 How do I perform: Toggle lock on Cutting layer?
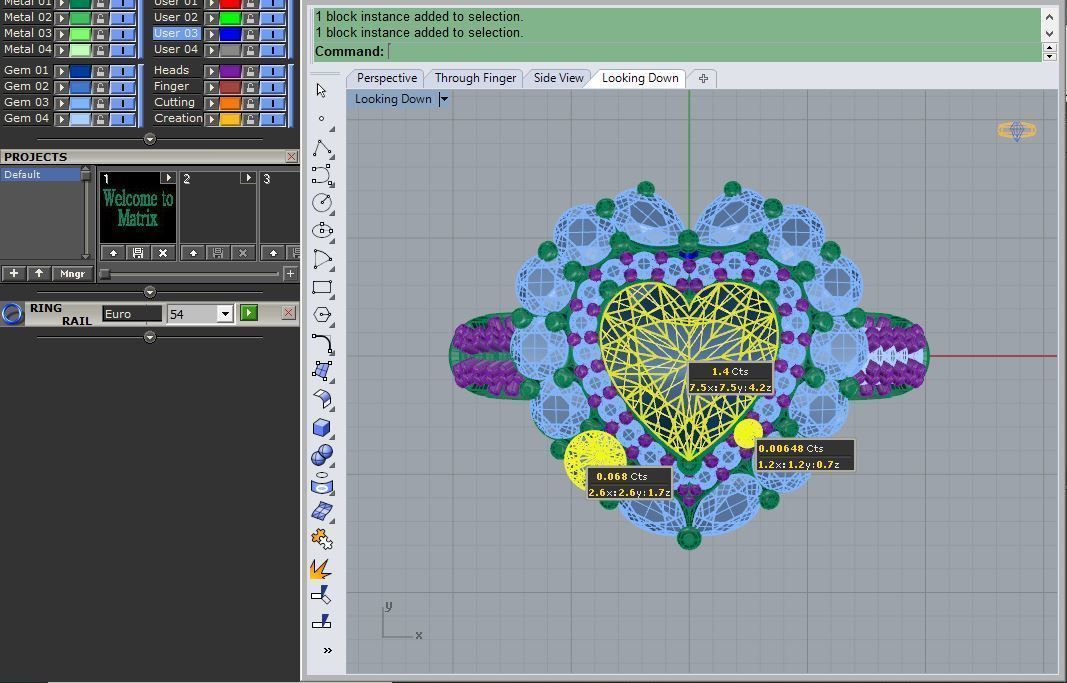click(250, 103)
